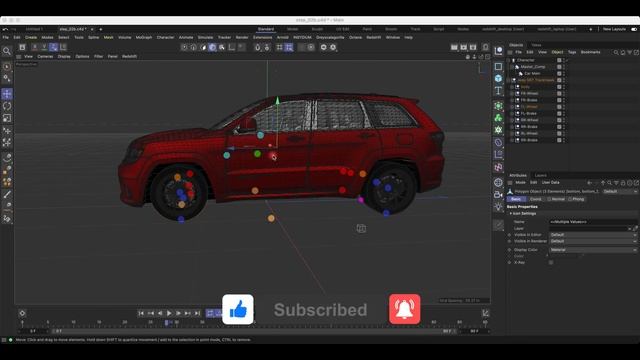
Task: Click the globe-shaped scene icon in the palette
Action: pos(498,182)
